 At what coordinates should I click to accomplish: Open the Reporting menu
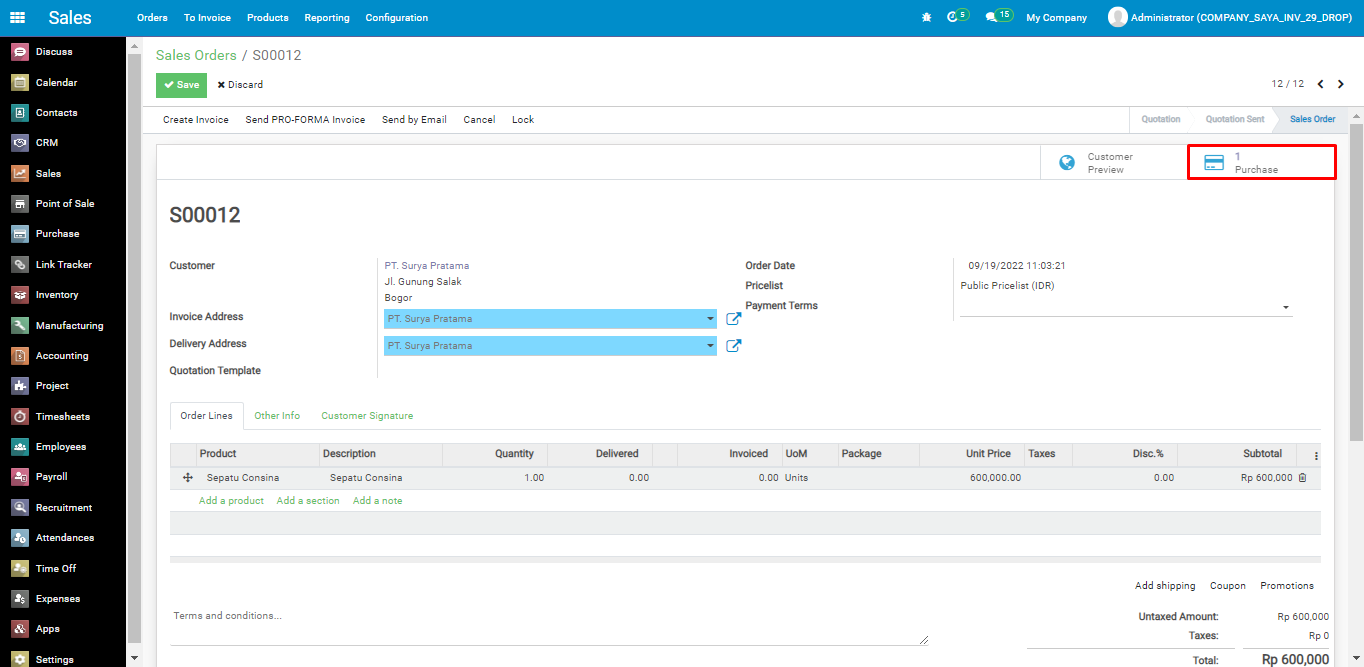tap(327, 18)
